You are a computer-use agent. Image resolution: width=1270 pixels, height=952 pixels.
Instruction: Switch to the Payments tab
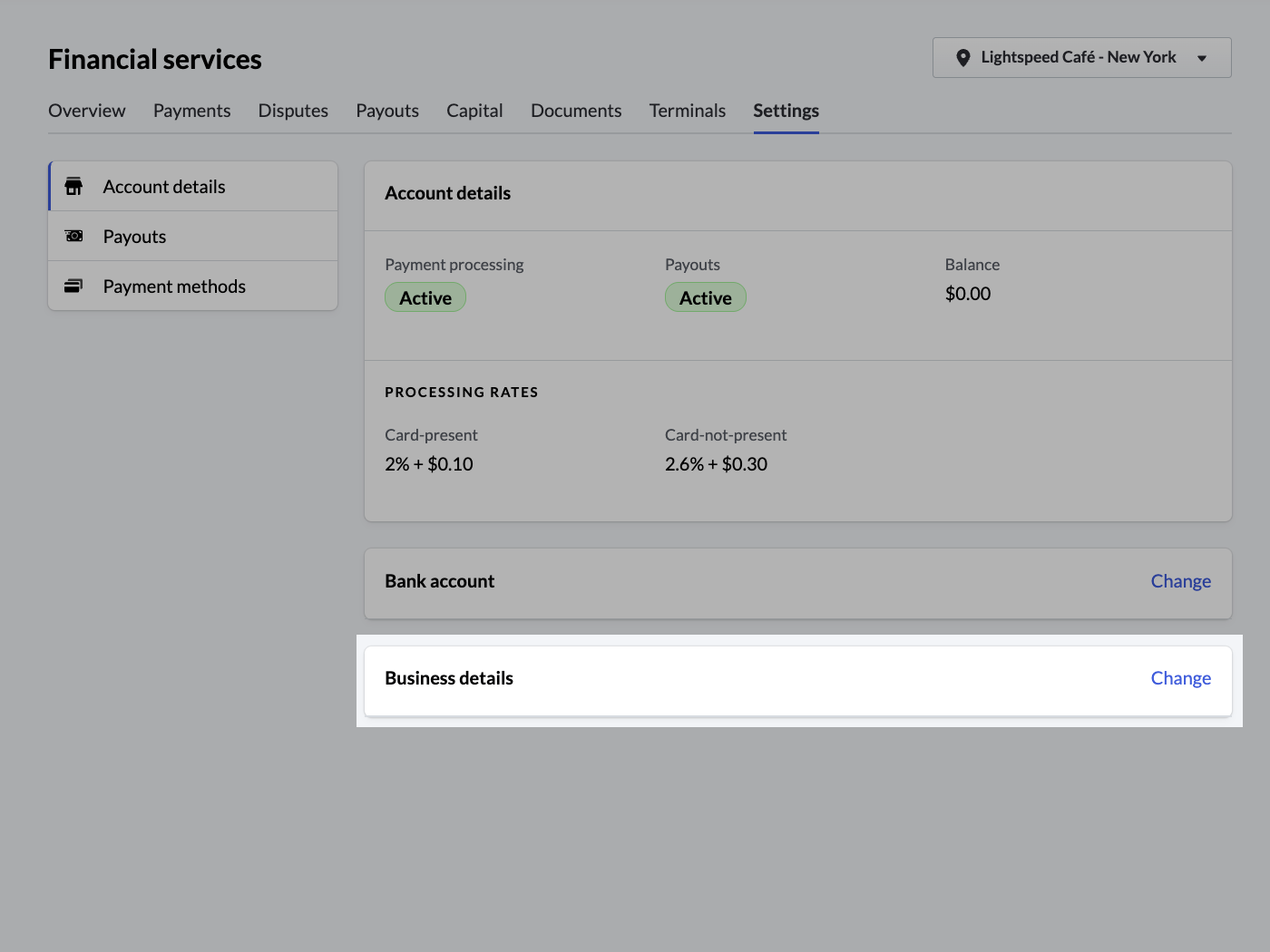click(191, 111)
